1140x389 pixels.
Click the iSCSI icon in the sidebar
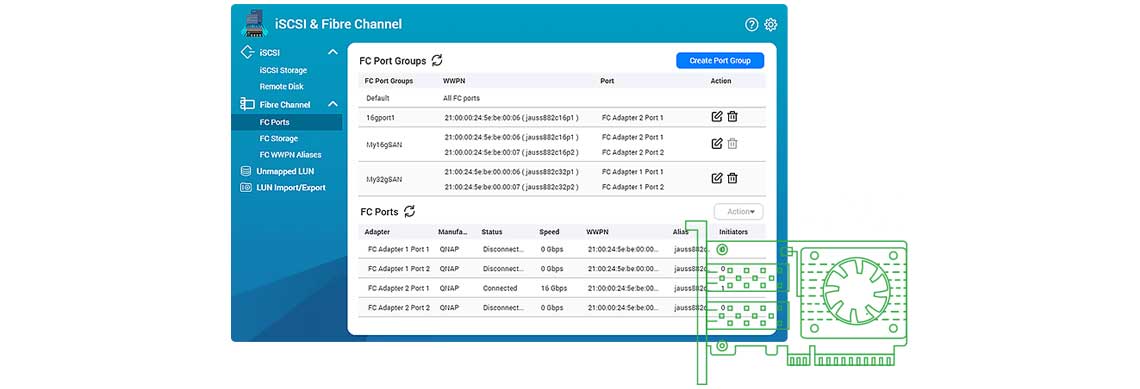click(247, 52)
